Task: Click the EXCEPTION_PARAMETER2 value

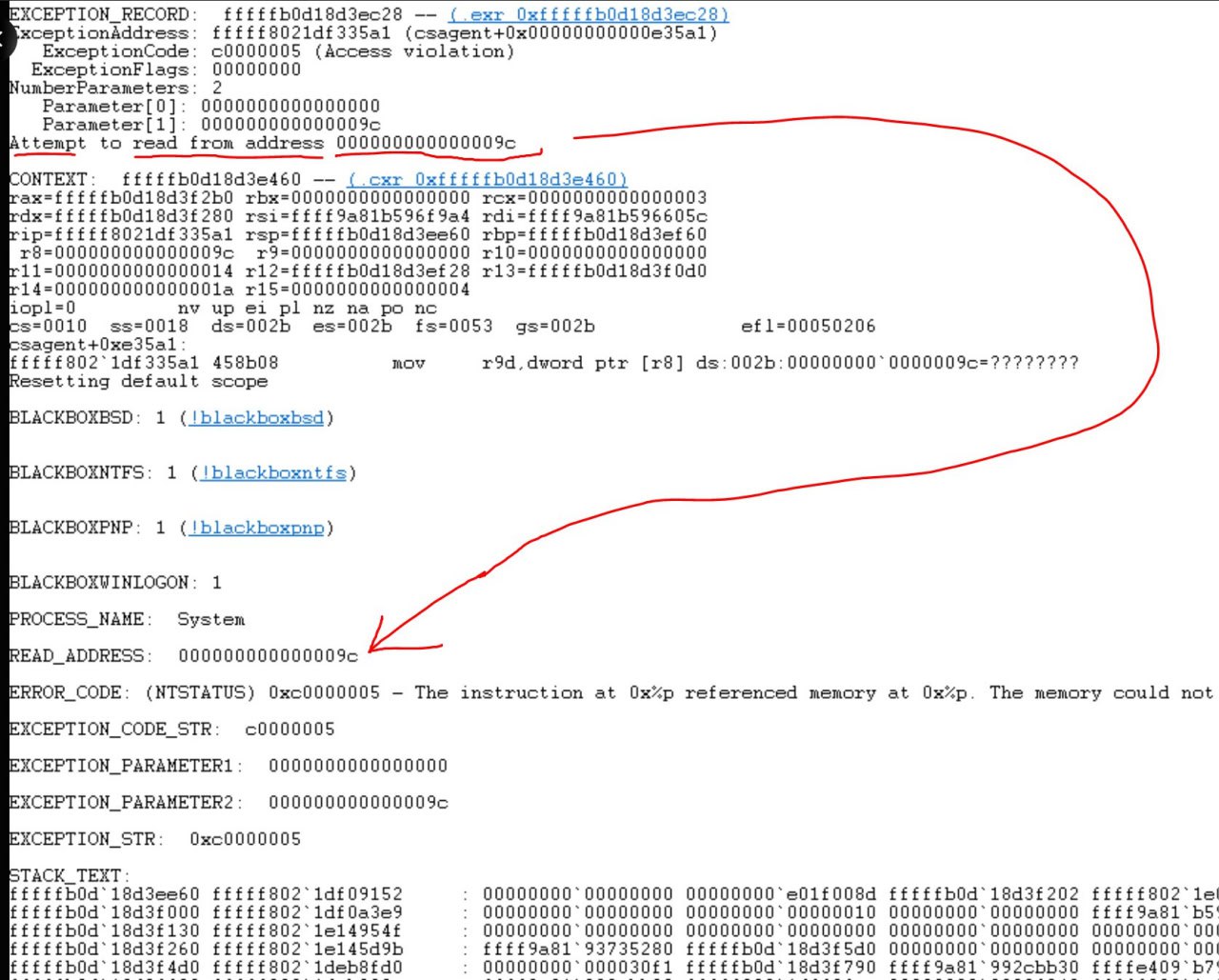Action: point(358,802)
